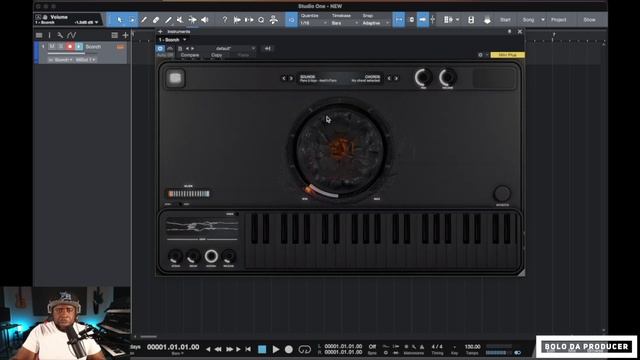Screen dimensions: 640x360
Task: Toggle the Autoscroll arrow button
Action: (422, 20)
